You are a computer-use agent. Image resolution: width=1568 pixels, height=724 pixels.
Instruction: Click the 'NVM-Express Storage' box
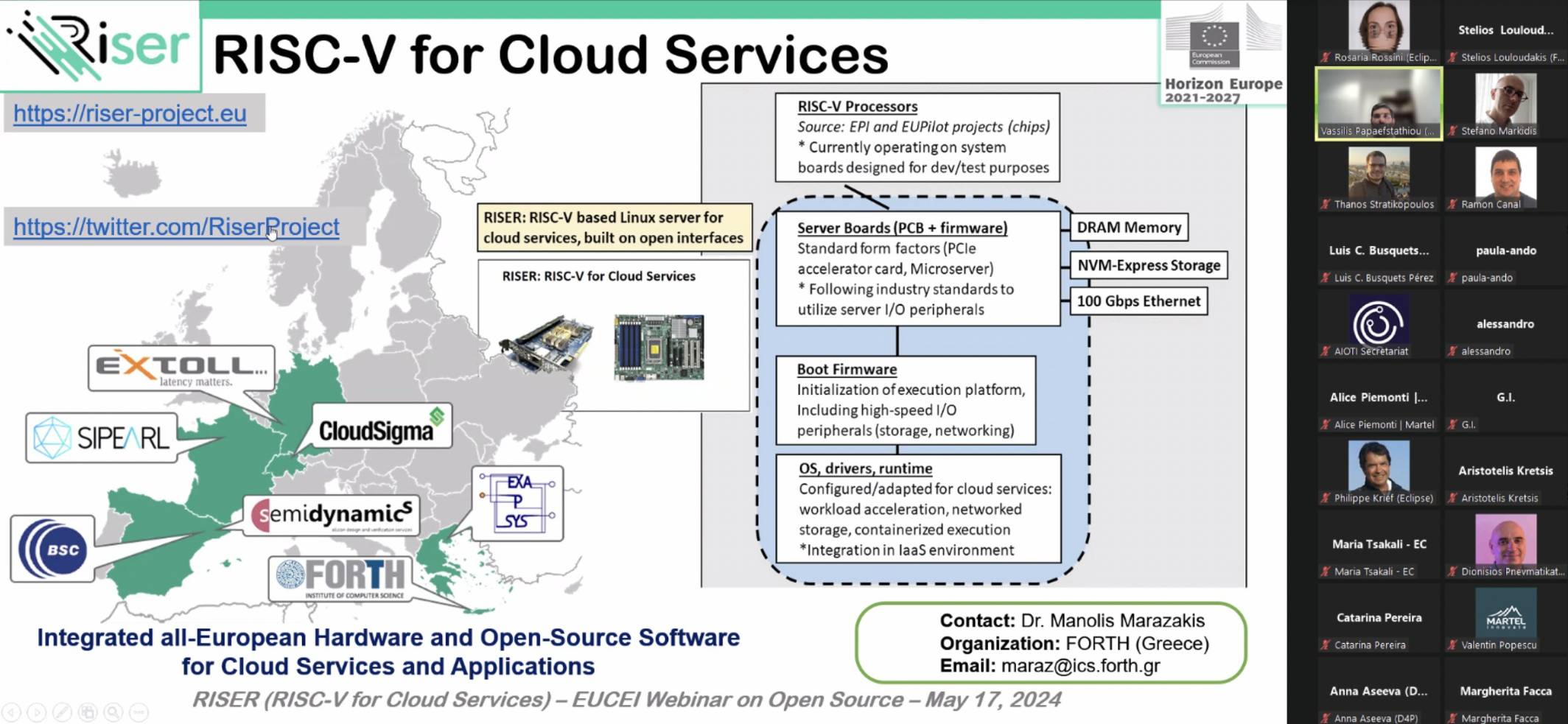(1149, 265)
